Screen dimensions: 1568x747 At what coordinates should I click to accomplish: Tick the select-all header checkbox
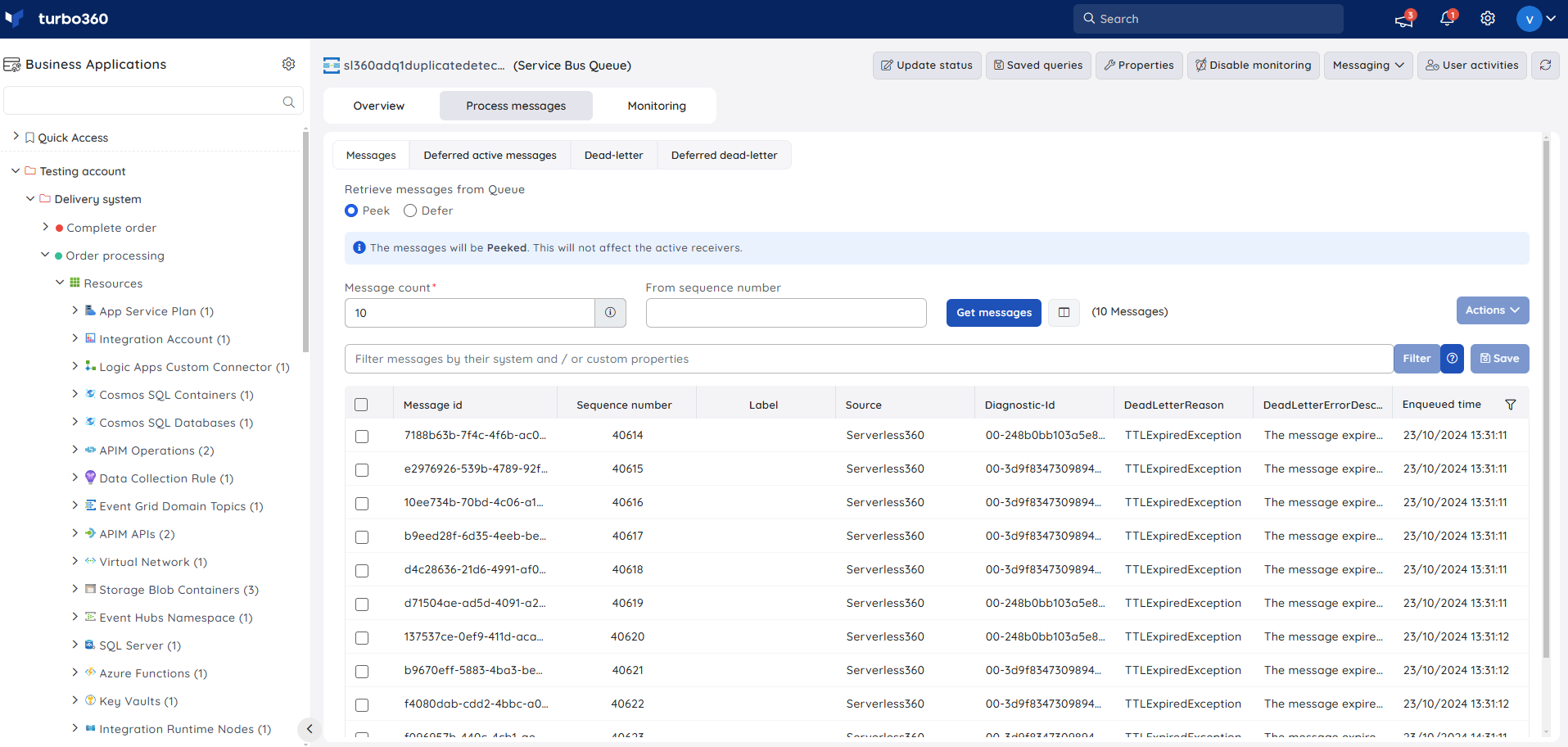[361, 405]
